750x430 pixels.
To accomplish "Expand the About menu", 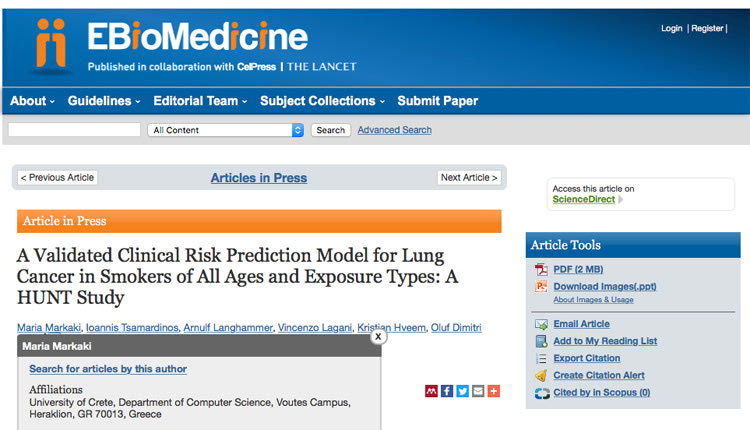I will point(32,101).
